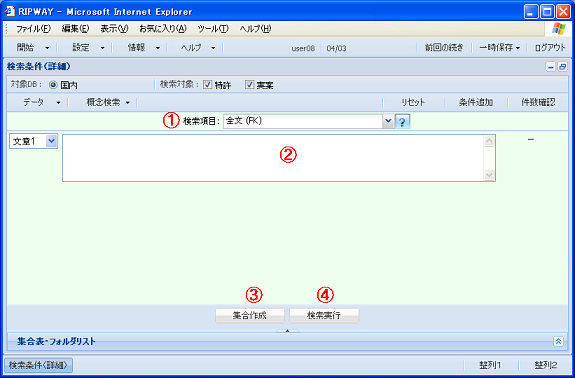The image size is (575, 378).
Task: Toggle the 実案 checkbox
Action: (x=249, y=85)
